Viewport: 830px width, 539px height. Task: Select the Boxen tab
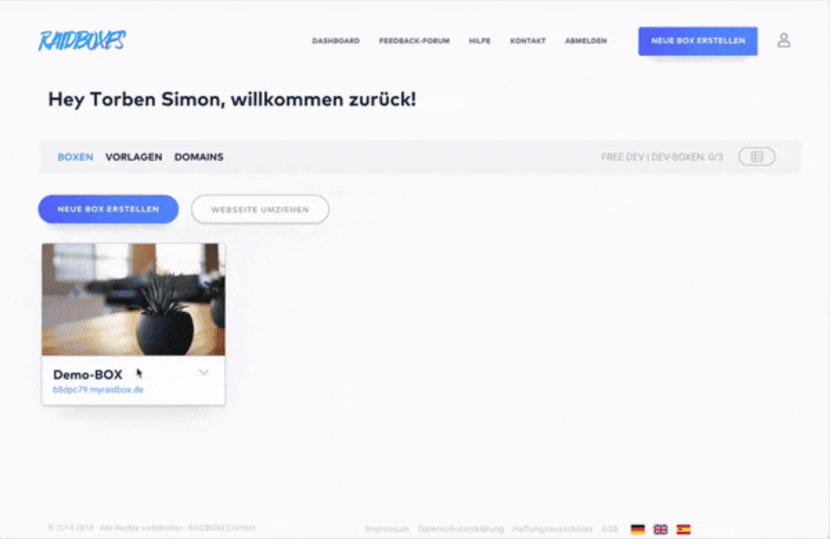point(75,157)
